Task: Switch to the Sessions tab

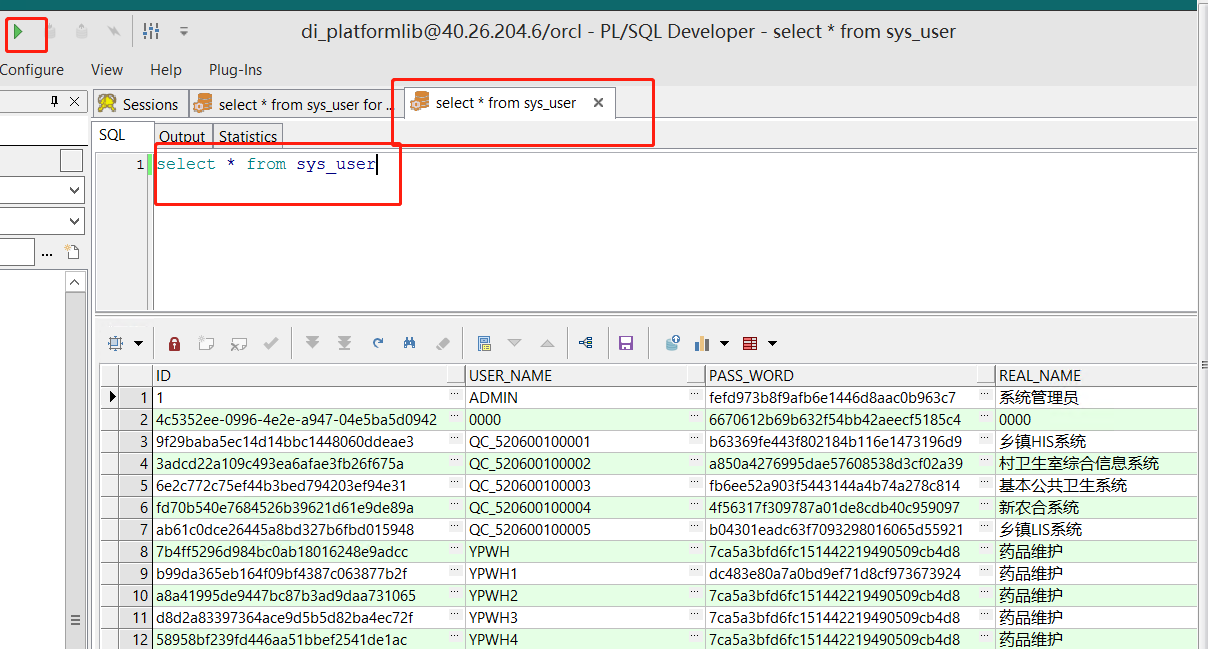Action: 139,104
